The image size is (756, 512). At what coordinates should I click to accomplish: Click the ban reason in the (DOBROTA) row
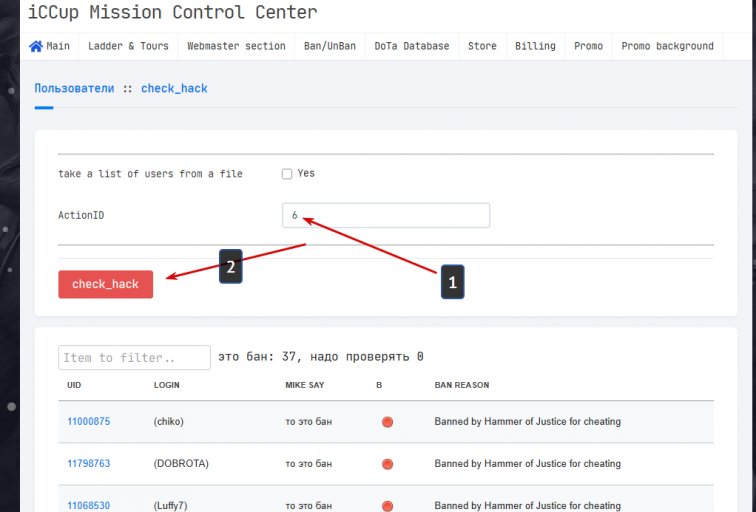(527, 463)
